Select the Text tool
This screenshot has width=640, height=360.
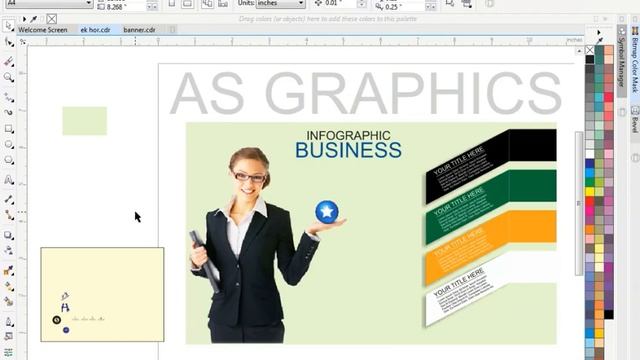coord(8,180)
